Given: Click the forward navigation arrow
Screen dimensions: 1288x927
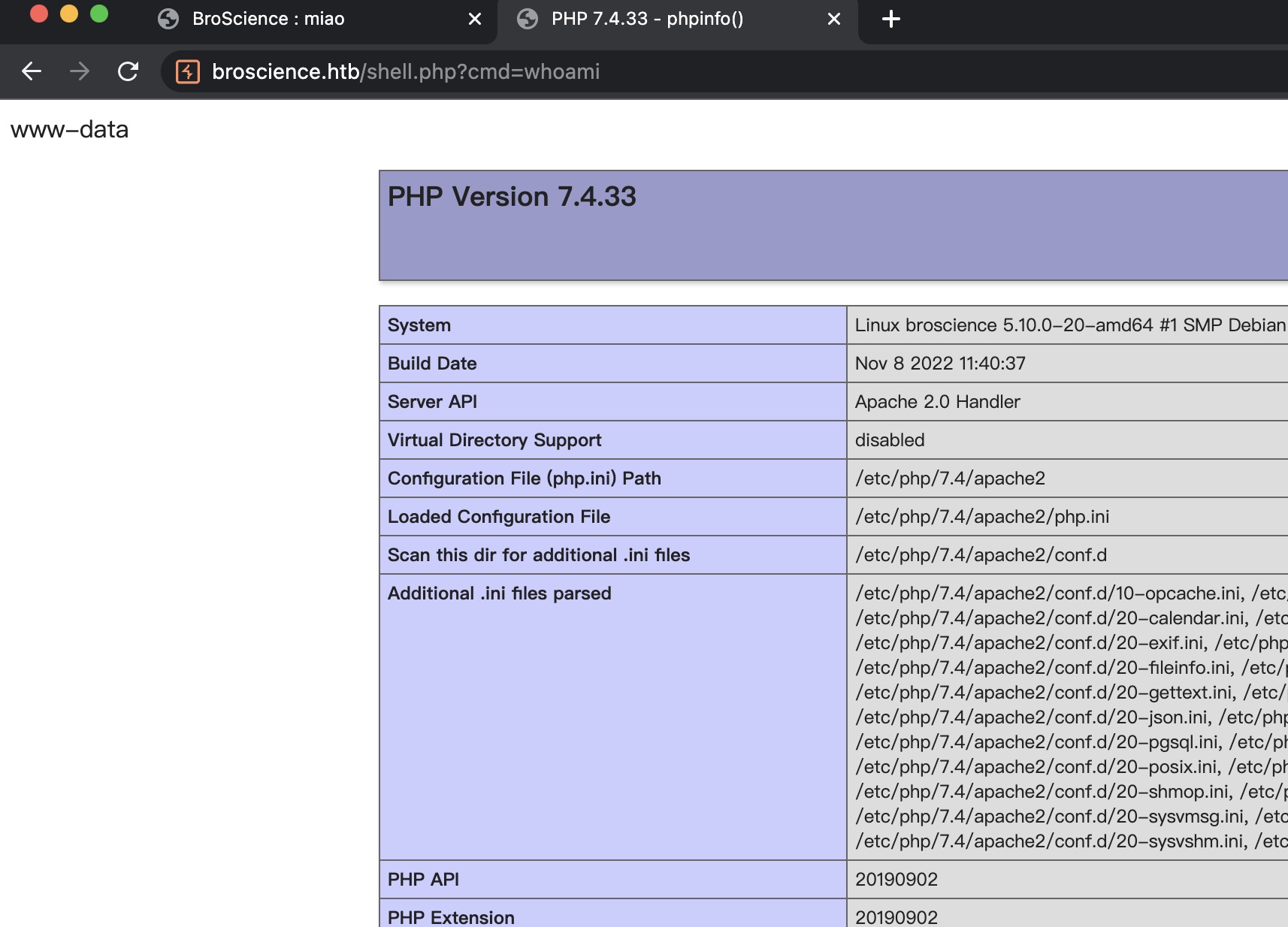Looking at the screenshot, I should (x=79, y=71).
